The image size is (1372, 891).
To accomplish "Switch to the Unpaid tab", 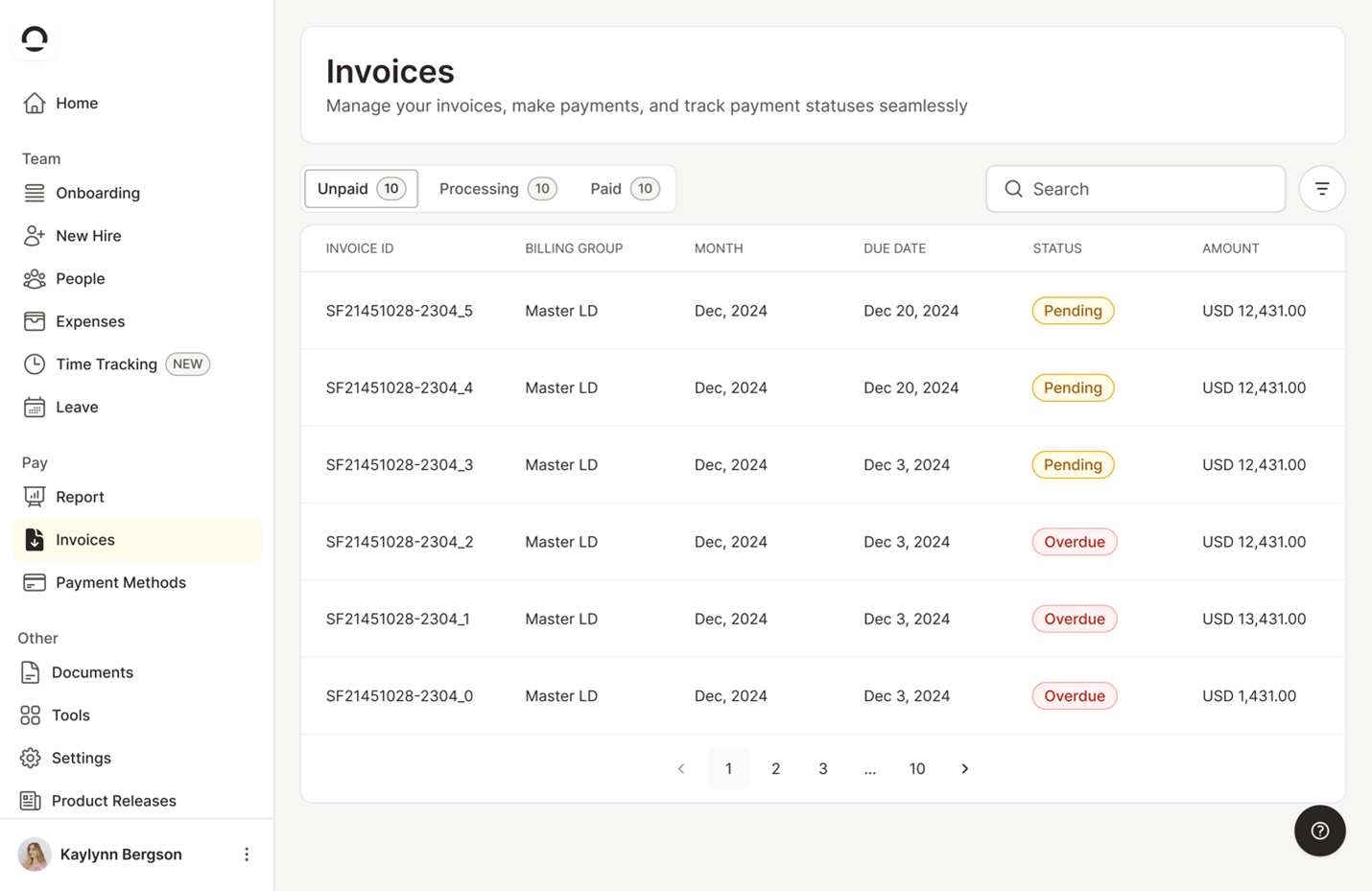I will (361, 189).
